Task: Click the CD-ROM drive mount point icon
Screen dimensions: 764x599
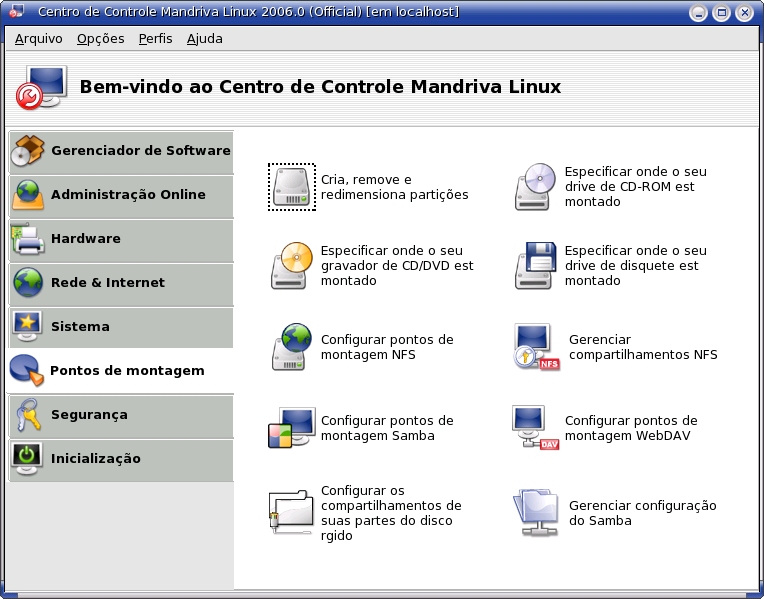Action: click(535, 187)
